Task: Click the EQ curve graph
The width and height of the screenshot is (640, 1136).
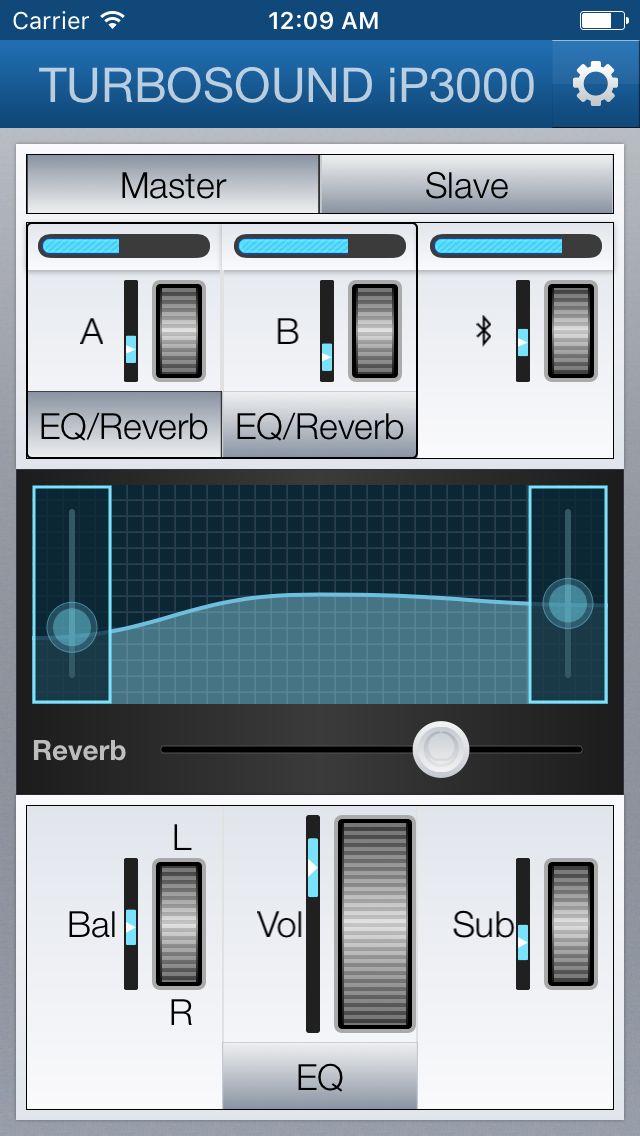Action: coord(320,594)
